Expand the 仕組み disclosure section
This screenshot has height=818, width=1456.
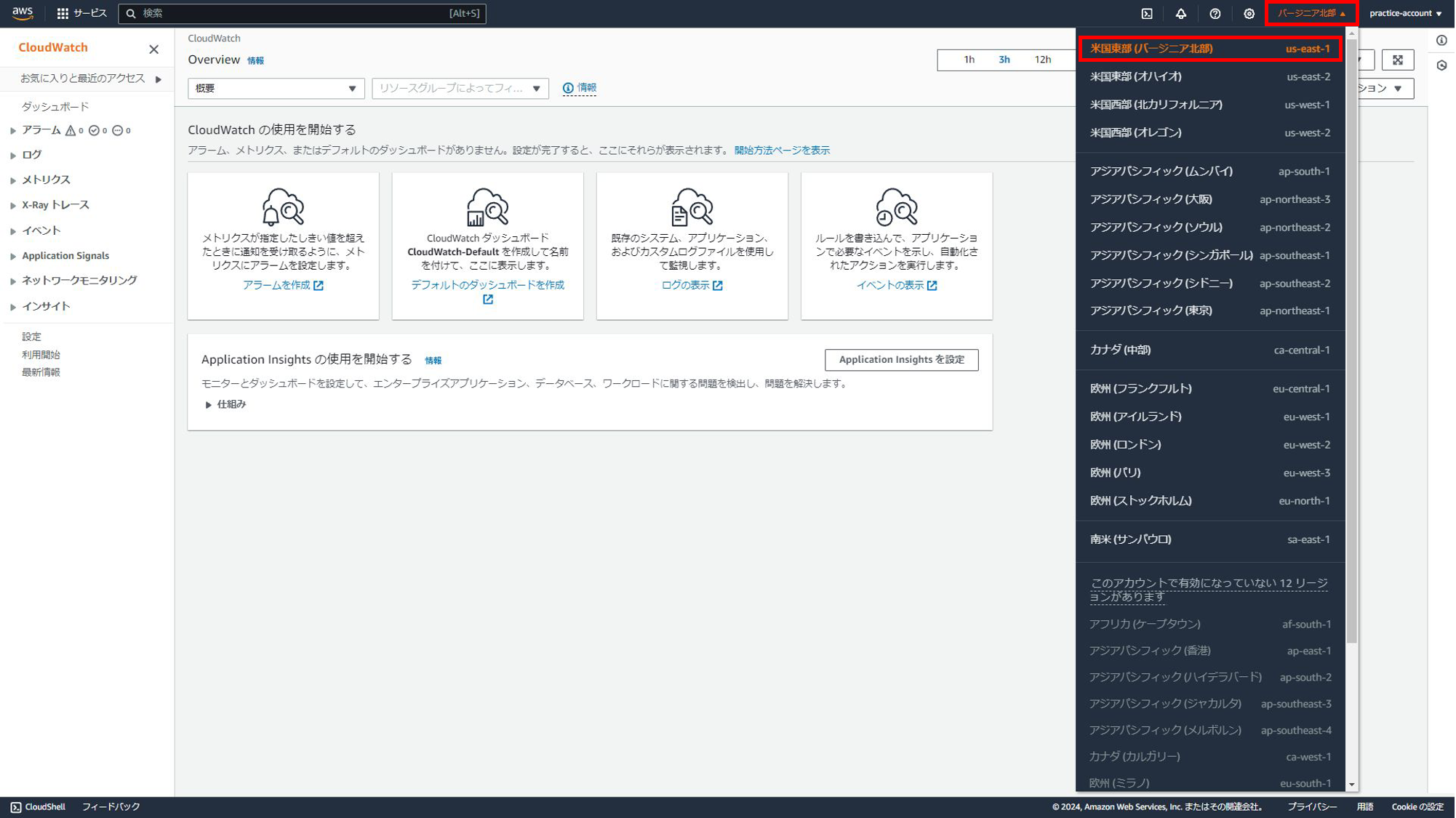tap(208, 404)
